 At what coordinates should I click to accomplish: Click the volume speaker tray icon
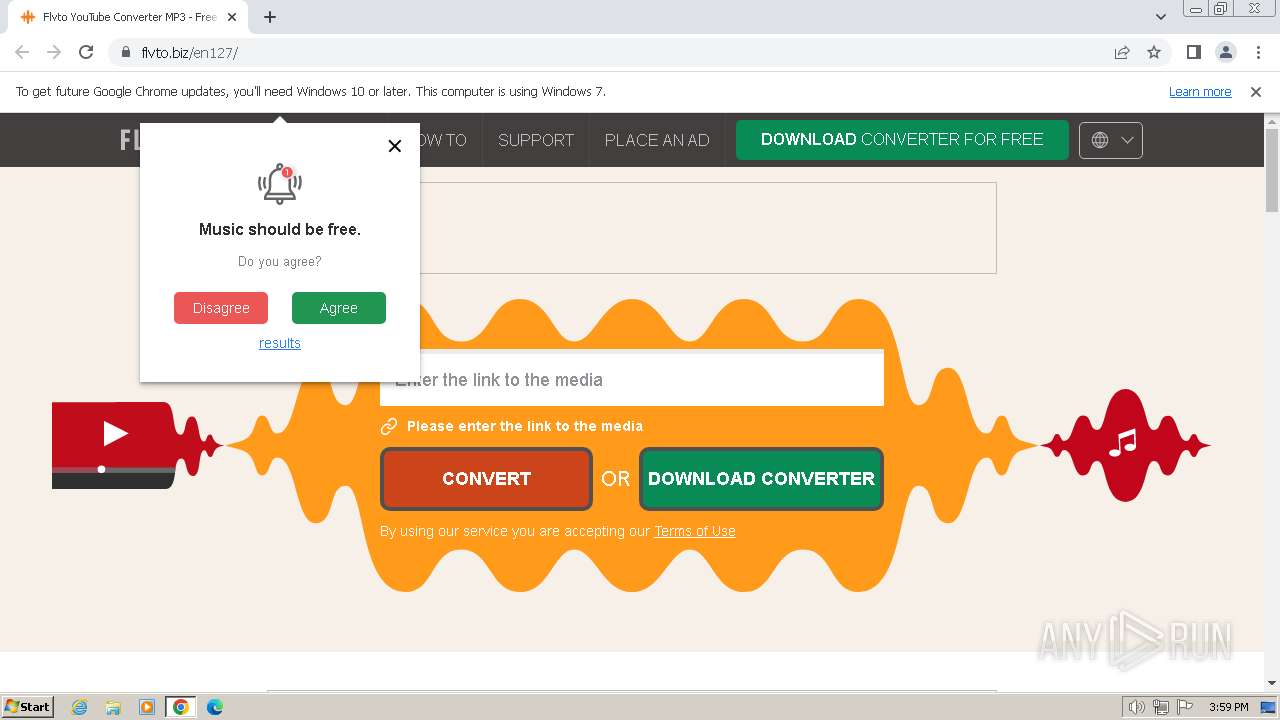pyautogui.click(x=1137, y=707)
